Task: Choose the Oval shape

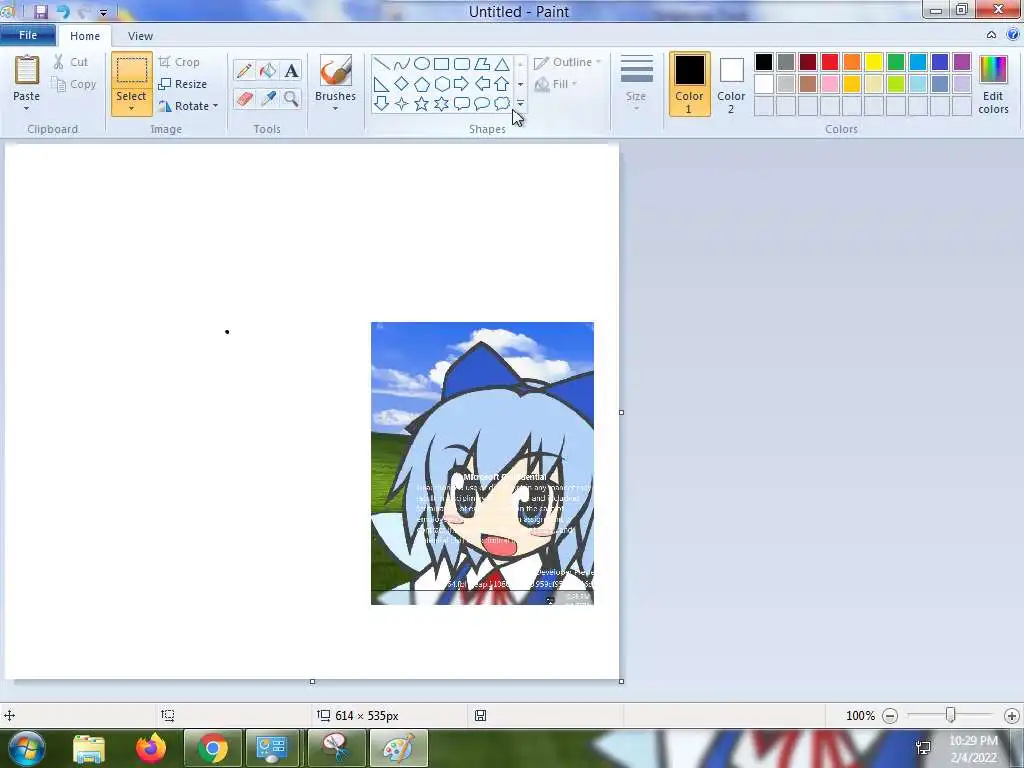Action: (422, 64)
